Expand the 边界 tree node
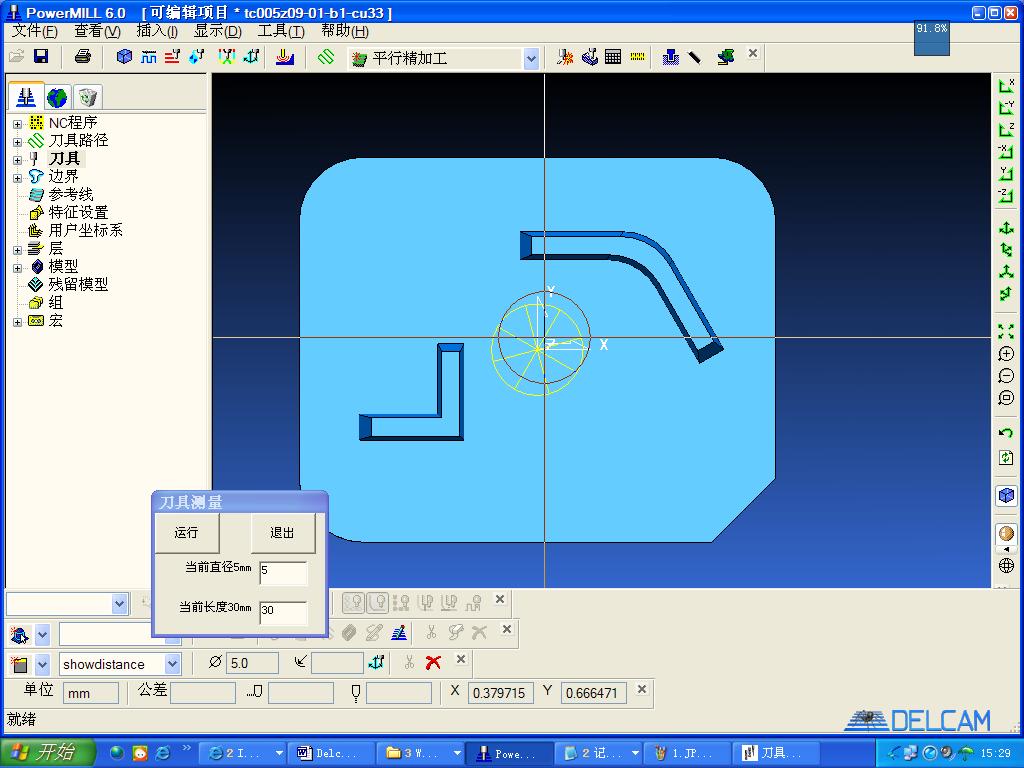Image resolution: width=1024 pixels, height=768 pixels. (18, 178)
